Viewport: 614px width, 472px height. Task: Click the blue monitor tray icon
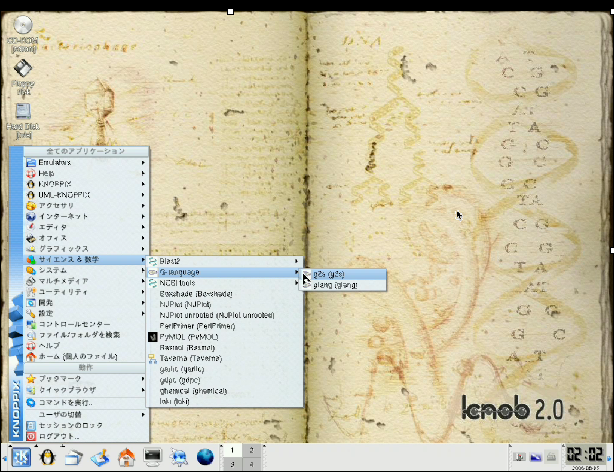pos(535,457)
